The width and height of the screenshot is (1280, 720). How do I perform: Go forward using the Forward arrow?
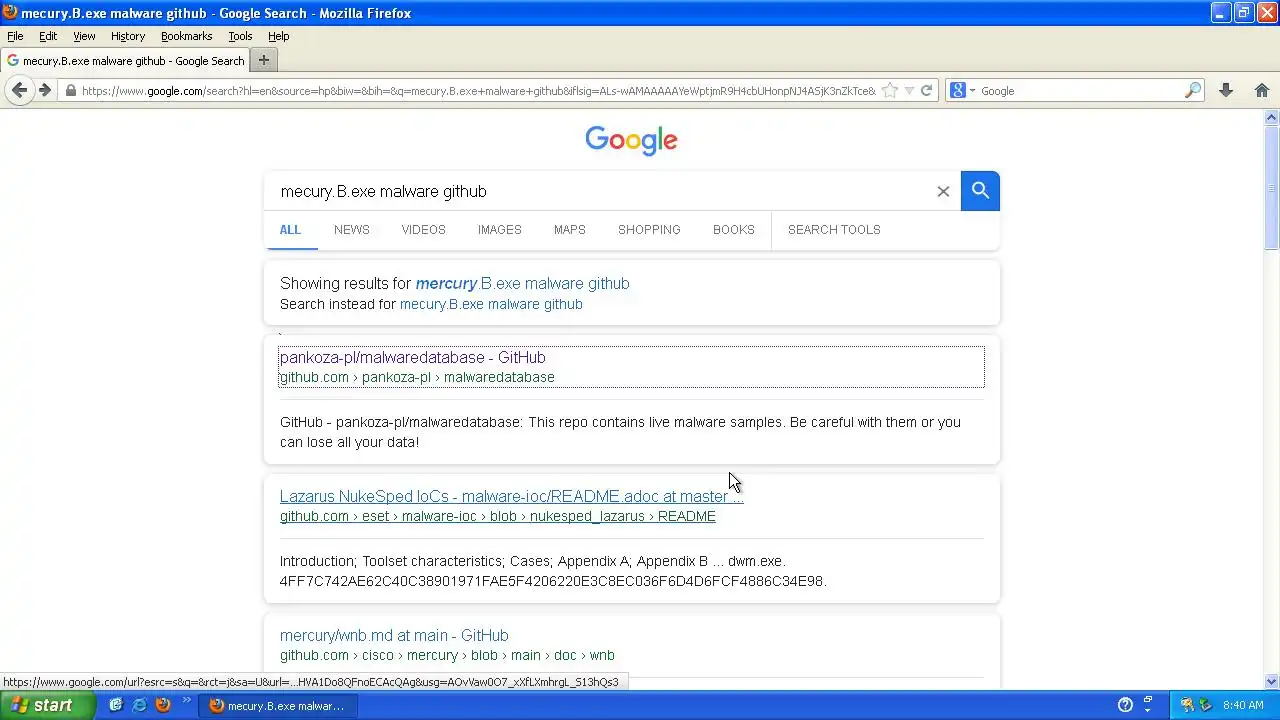click(45, 90)
